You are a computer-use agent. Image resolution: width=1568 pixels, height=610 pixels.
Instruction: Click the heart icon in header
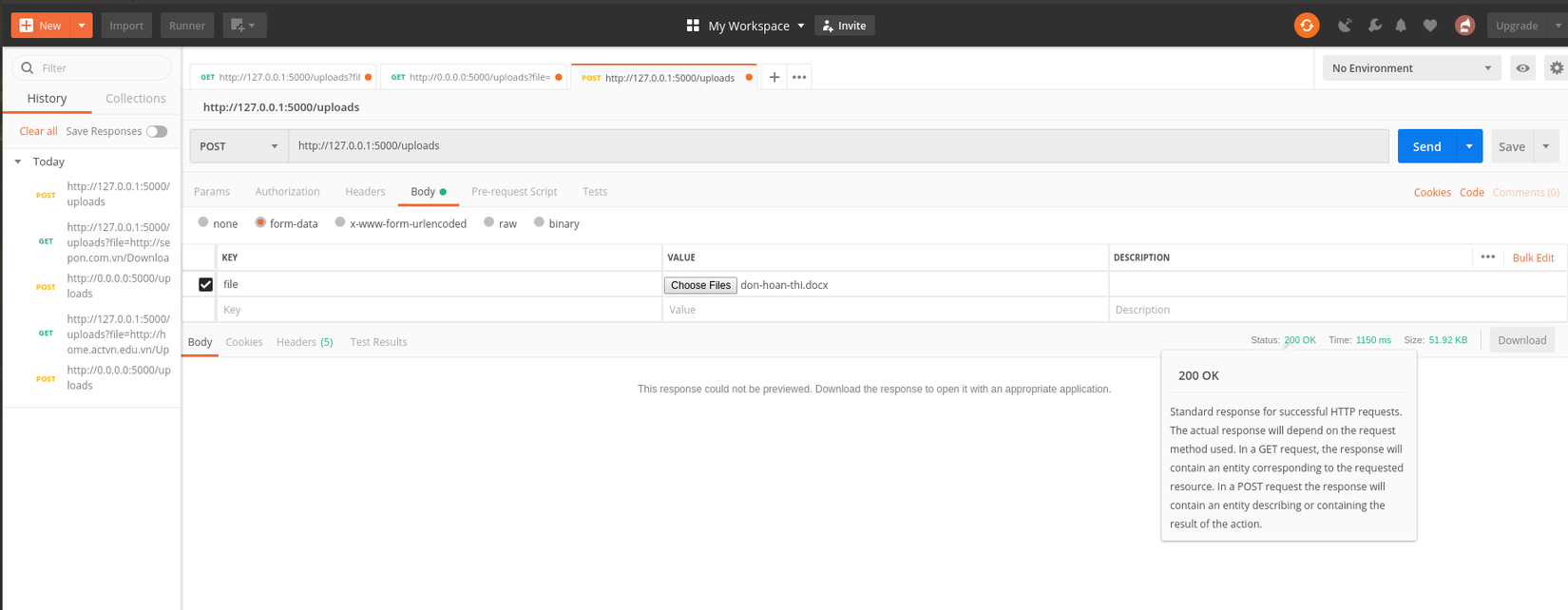(x=1430, y=26)
